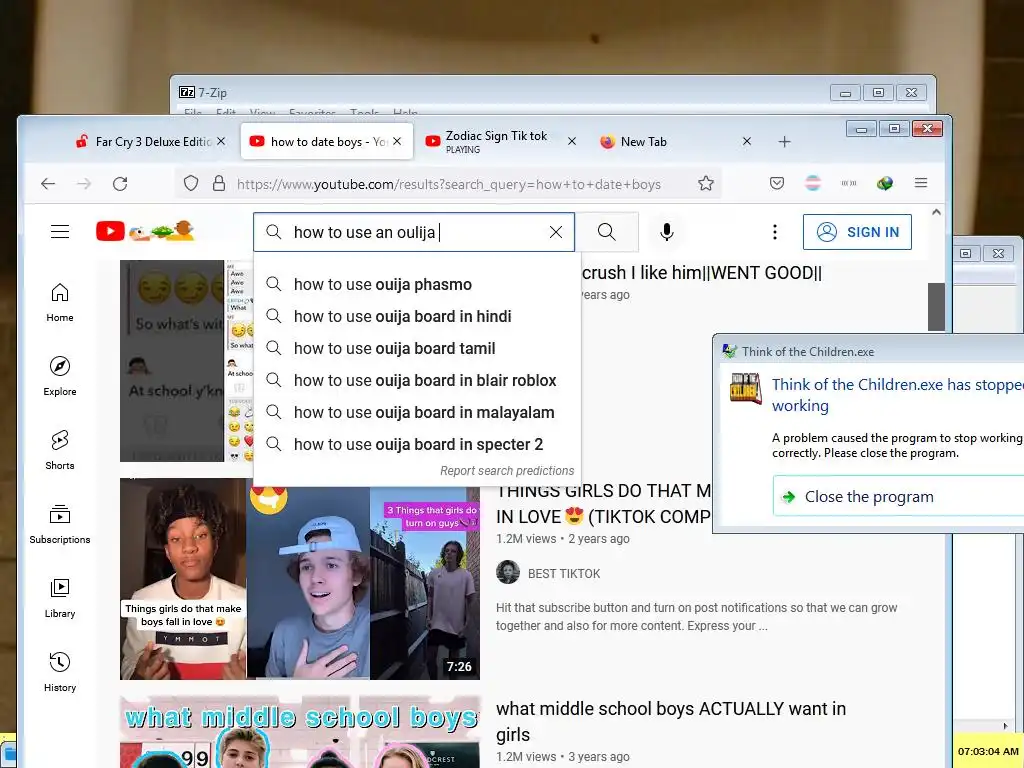Viewport: 1024px width, 768px height.
Task: Click the YouTube search magnifier button
Action: [x=607, y=232]
